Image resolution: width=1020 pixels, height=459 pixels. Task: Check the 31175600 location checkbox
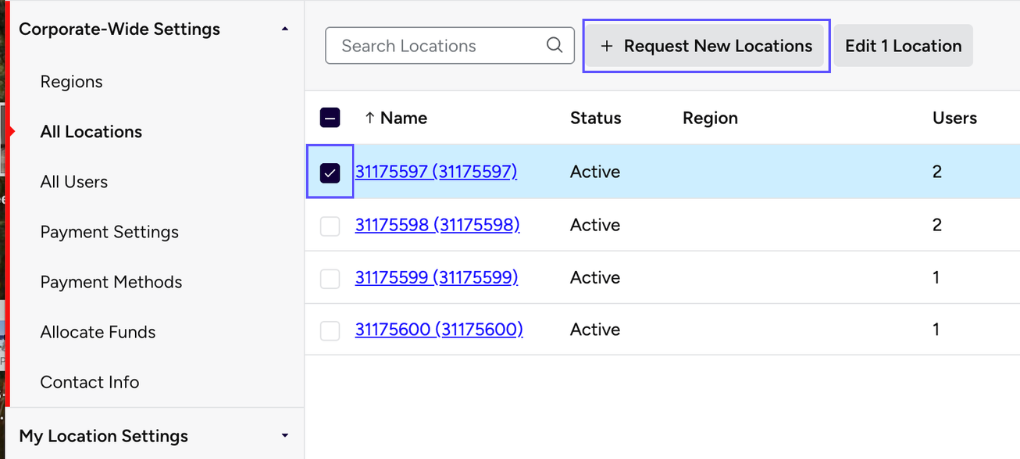pos(330,330)
